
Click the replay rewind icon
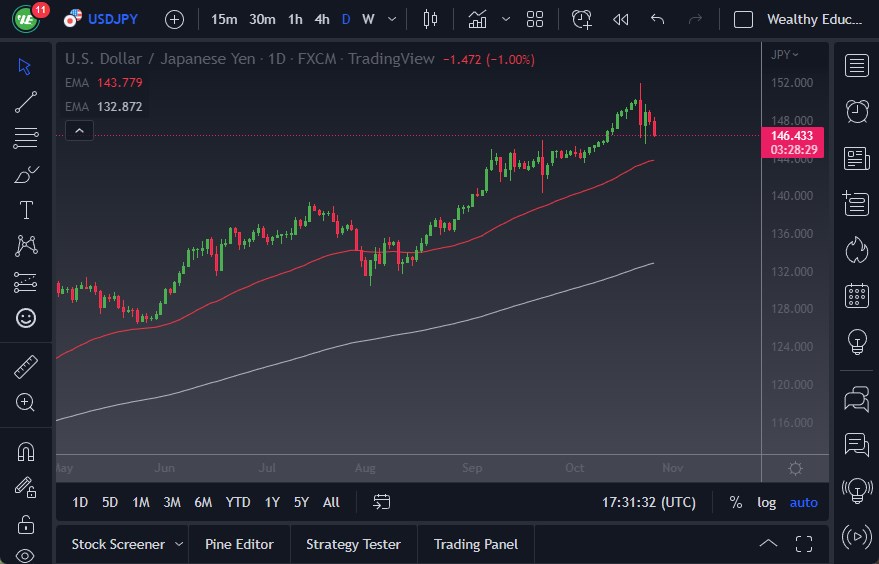pos(620,19)
